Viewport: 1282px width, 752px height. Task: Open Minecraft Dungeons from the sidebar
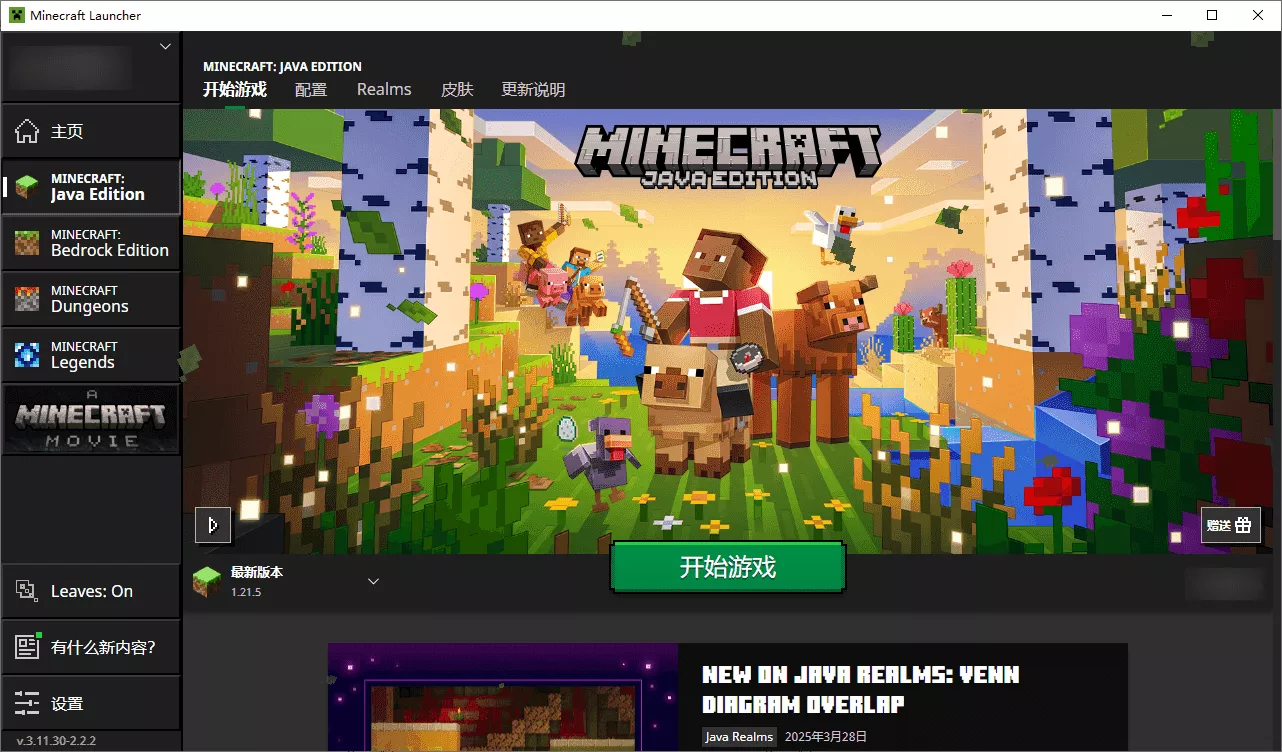[x=90, y=298]
